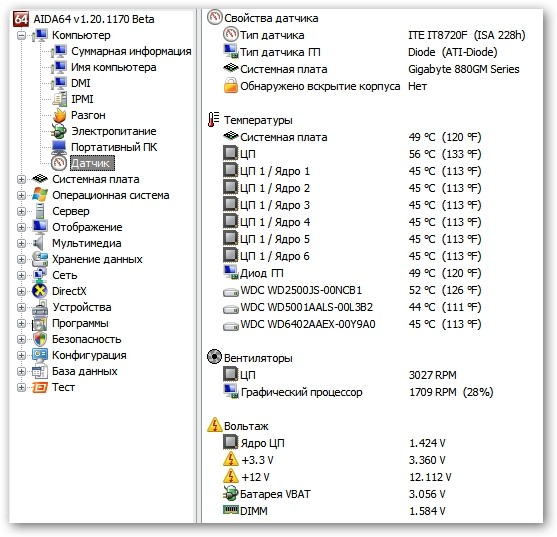Screen dimensions: 557x537
Task: Click the Вольтаж warning icon
Action: [x=214, y=425]
